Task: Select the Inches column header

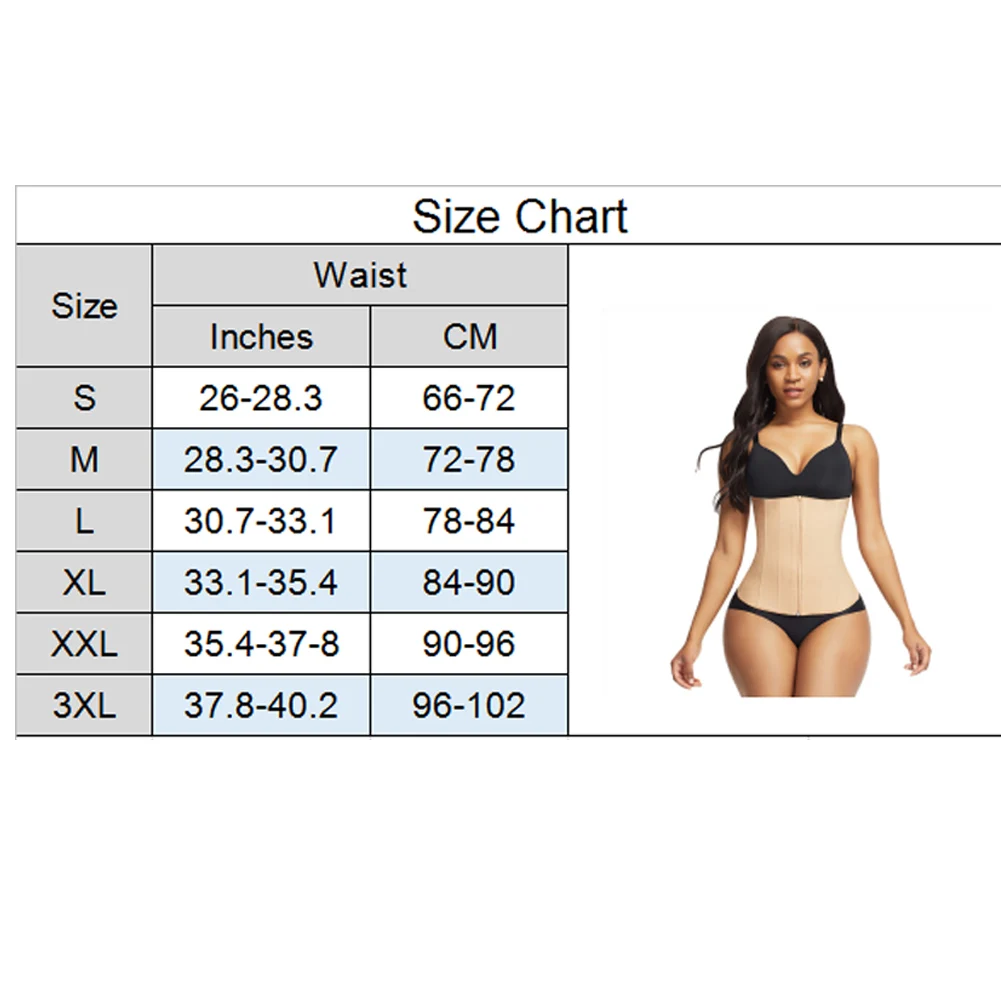Action: 261,337
